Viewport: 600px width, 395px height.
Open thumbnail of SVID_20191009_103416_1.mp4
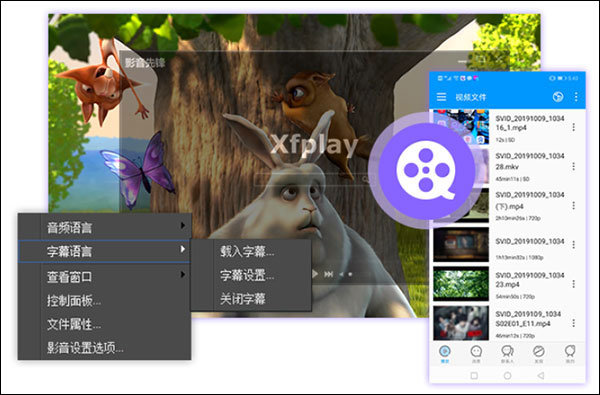click(461, 127)
